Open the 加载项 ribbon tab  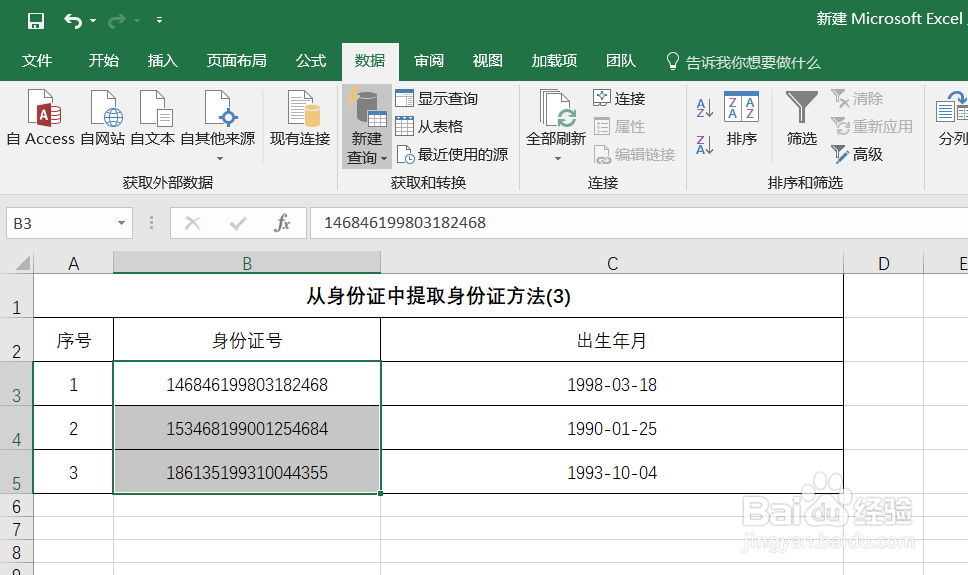pos(554,61)
